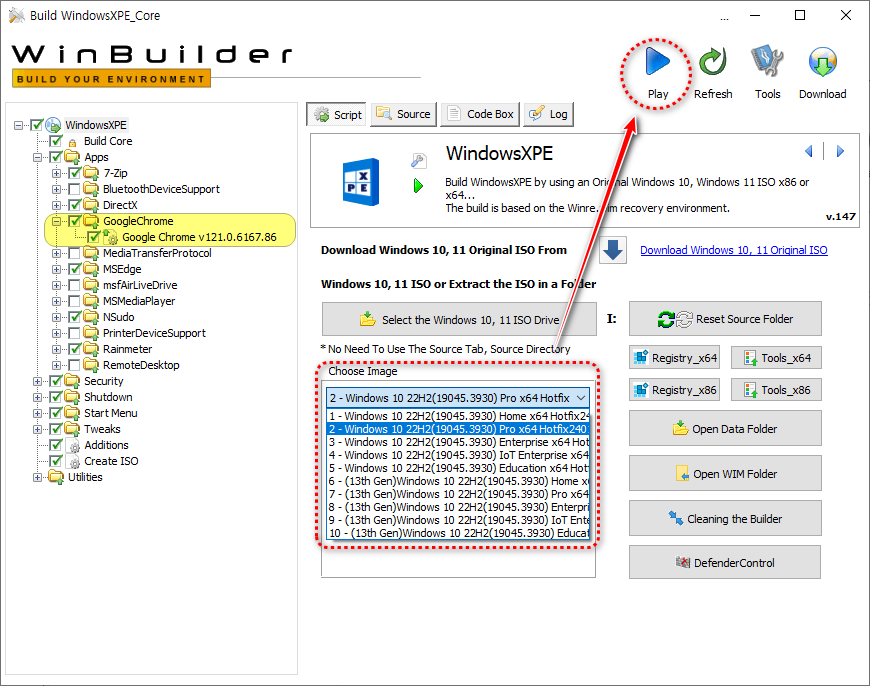The image size is (870, 686).
Task: Select 13th Gen Windows 10 Pro x64 option
Action: tap(458, 494)
